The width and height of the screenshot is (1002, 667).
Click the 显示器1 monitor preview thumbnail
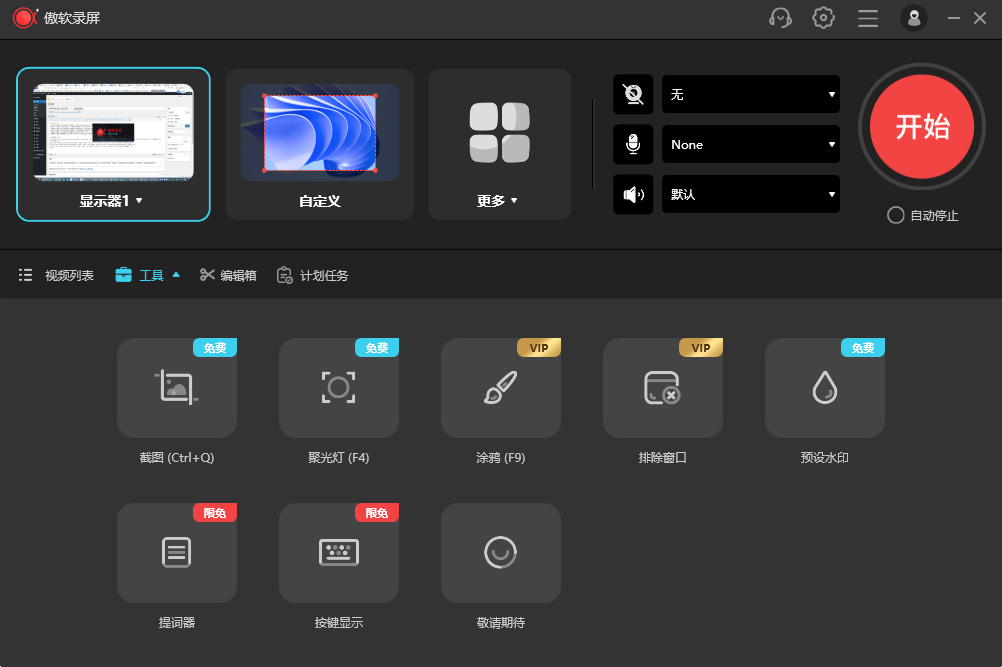(x=113, y=133)
